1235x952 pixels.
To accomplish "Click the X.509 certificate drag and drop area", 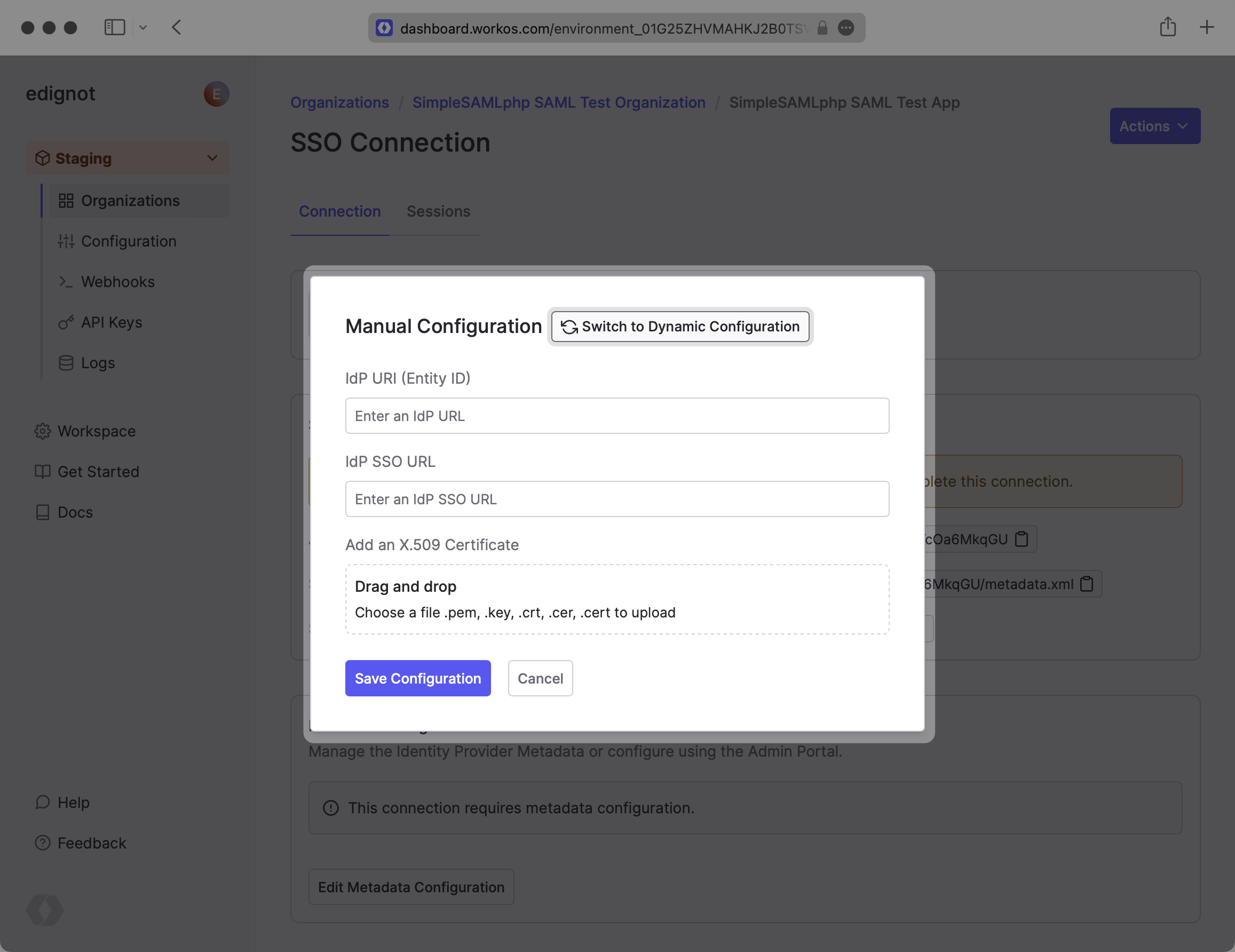I will pos(617,599).
